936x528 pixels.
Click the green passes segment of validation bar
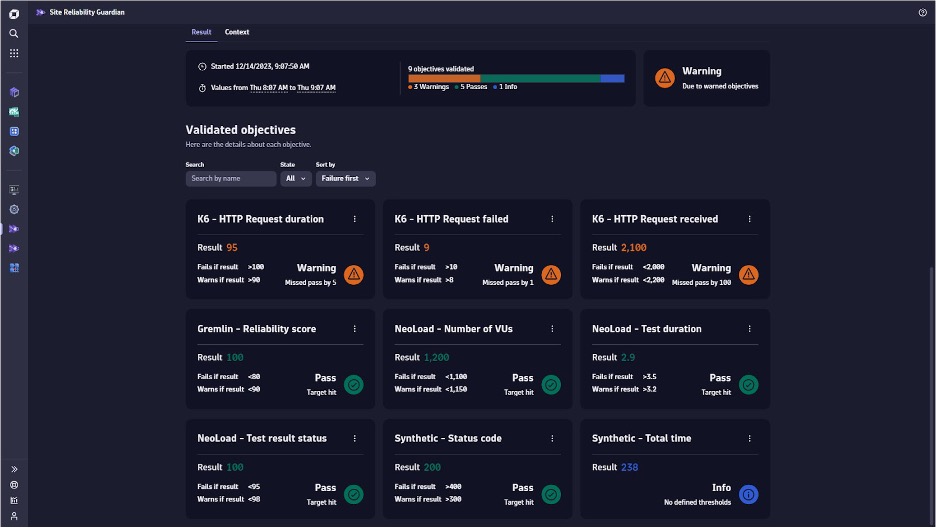click(540, 78)
